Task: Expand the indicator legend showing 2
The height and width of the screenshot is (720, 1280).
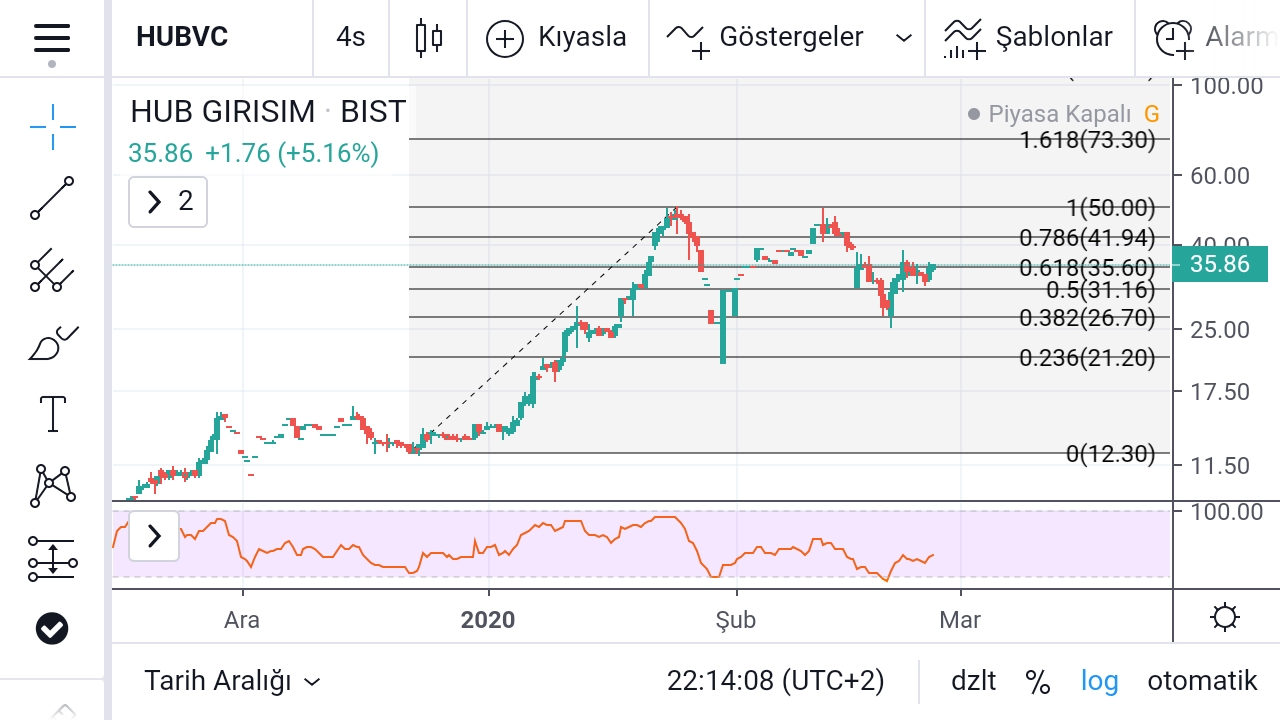Action: [x=167, y=202]
